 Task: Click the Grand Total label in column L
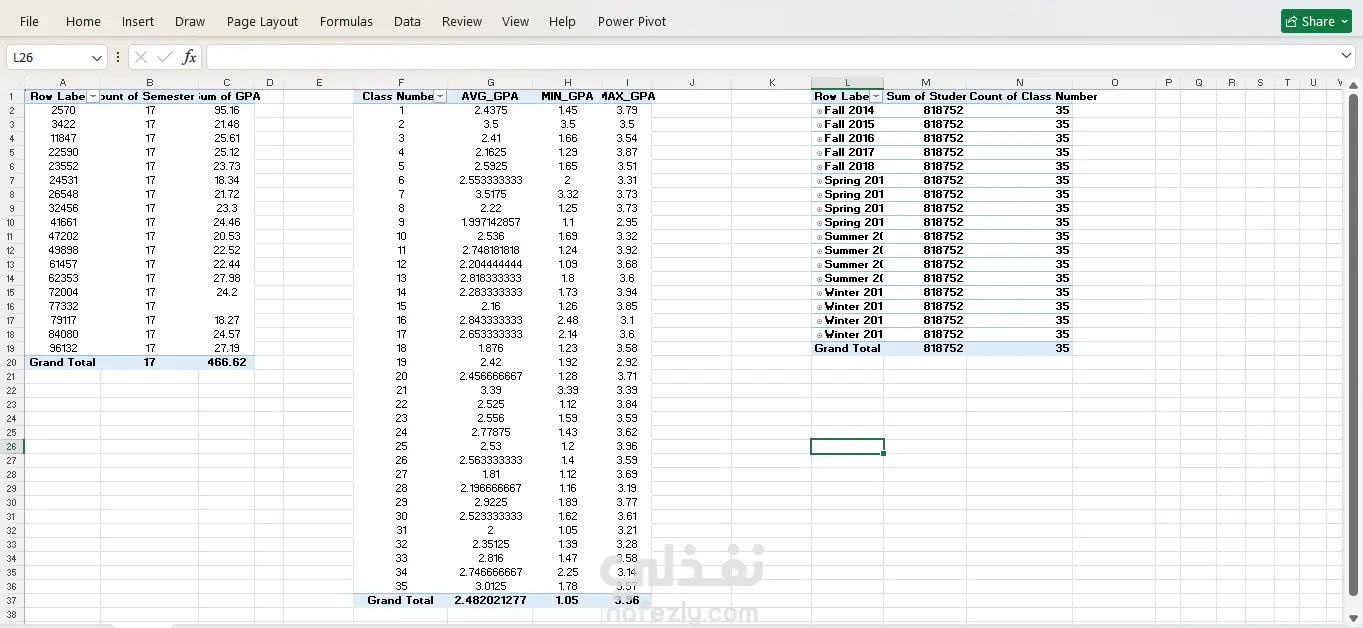pyautogui.click(x=847, y=349)
